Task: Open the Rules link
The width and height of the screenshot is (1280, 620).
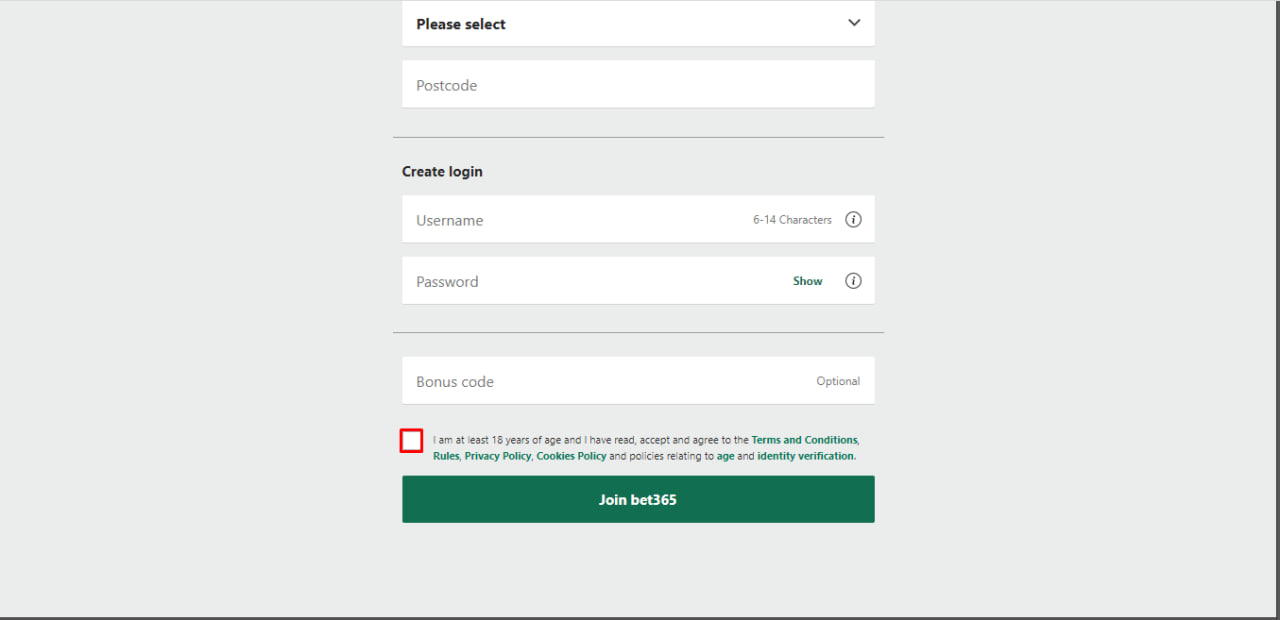Action: 446,456
